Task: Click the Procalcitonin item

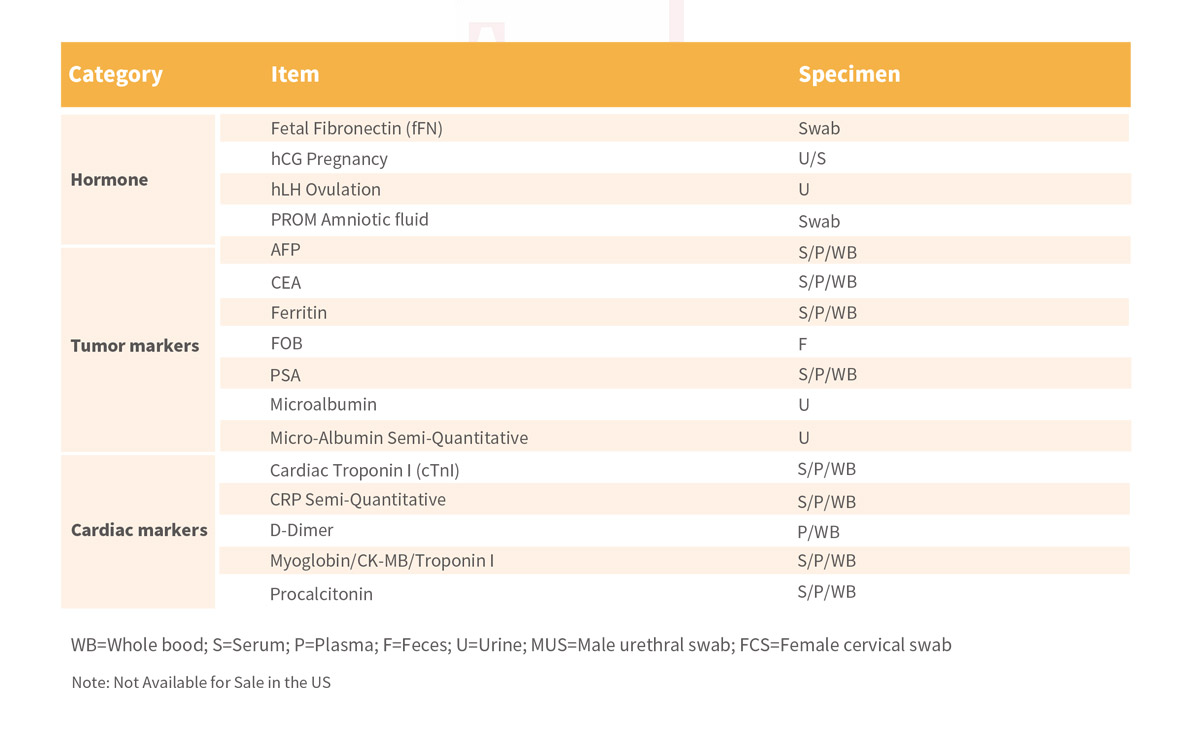Action: point(321,594)
